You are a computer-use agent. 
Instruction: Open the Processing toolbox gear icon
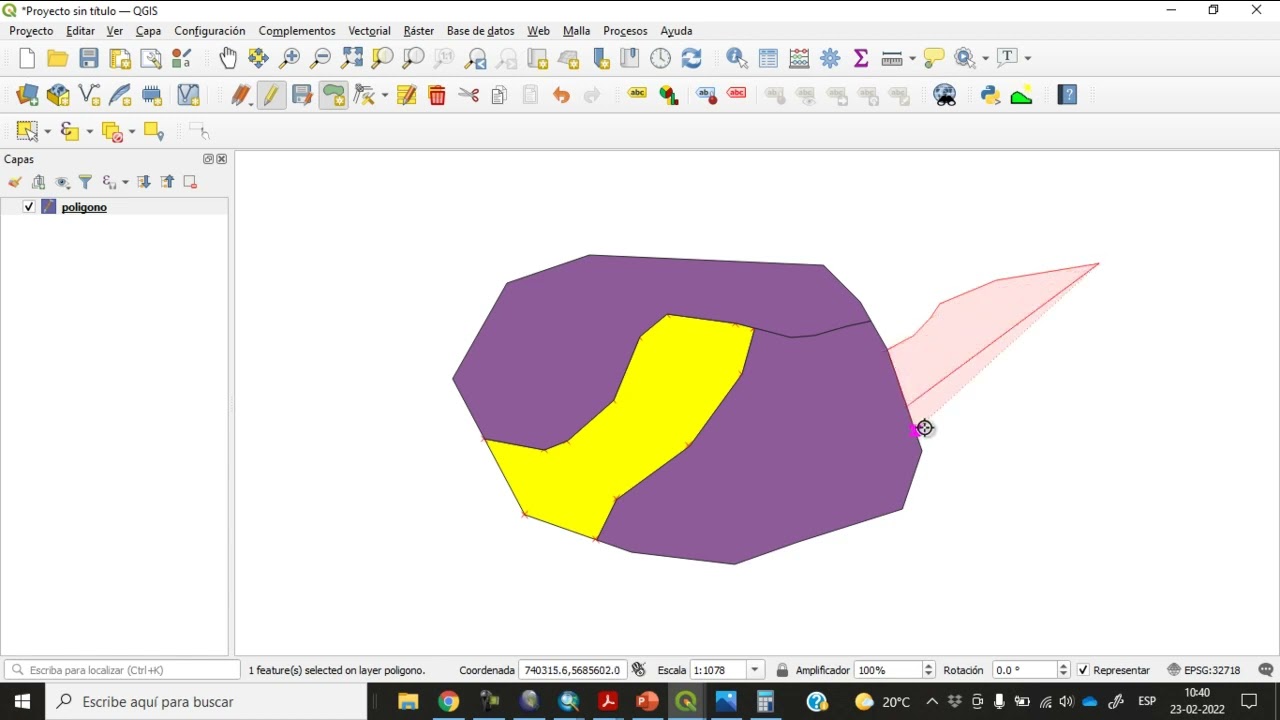(830, 58)
